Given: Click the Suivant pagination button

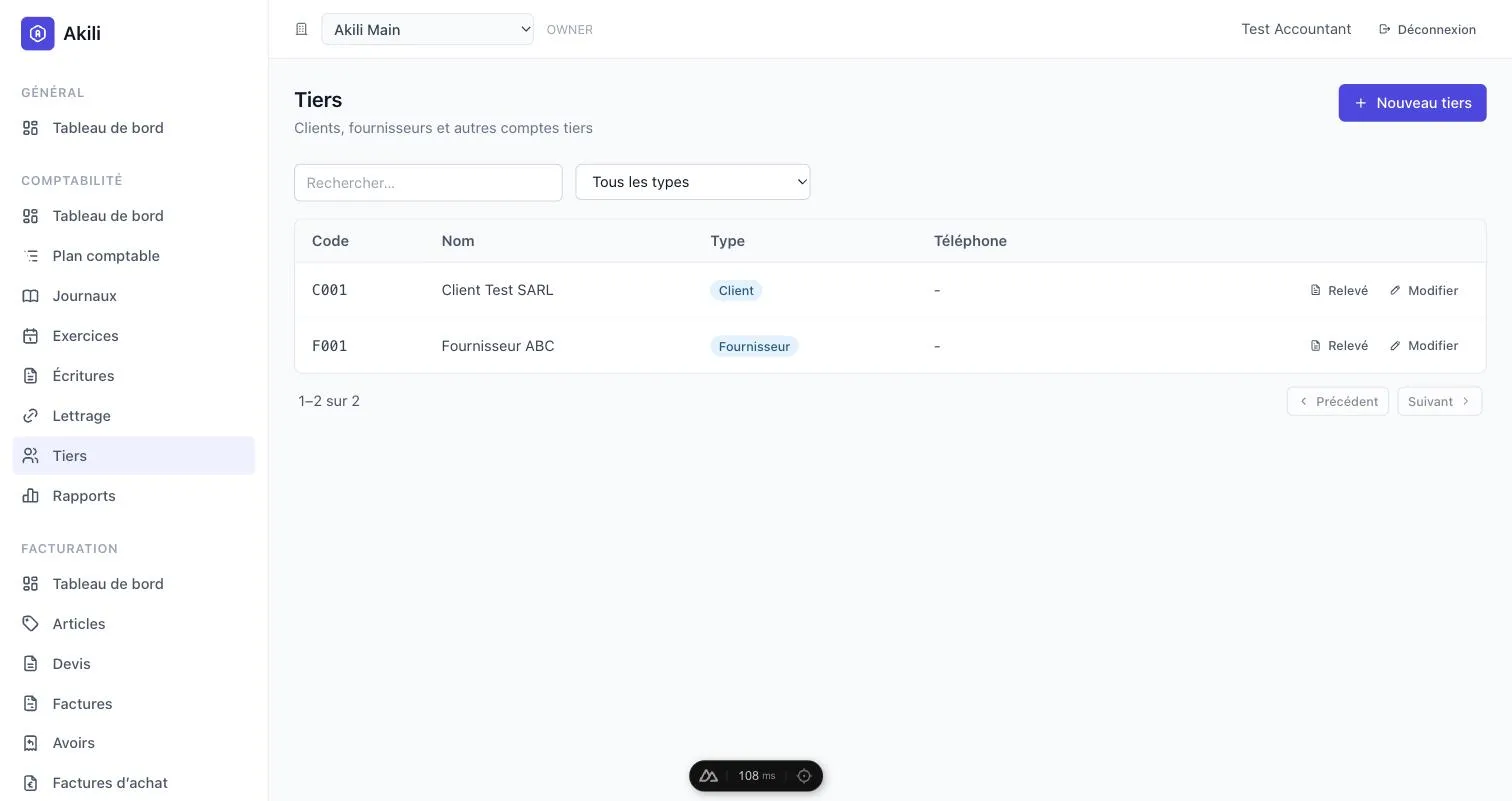Looking at the screenshot, I should pyautogui.click(x=1440, y=401).
